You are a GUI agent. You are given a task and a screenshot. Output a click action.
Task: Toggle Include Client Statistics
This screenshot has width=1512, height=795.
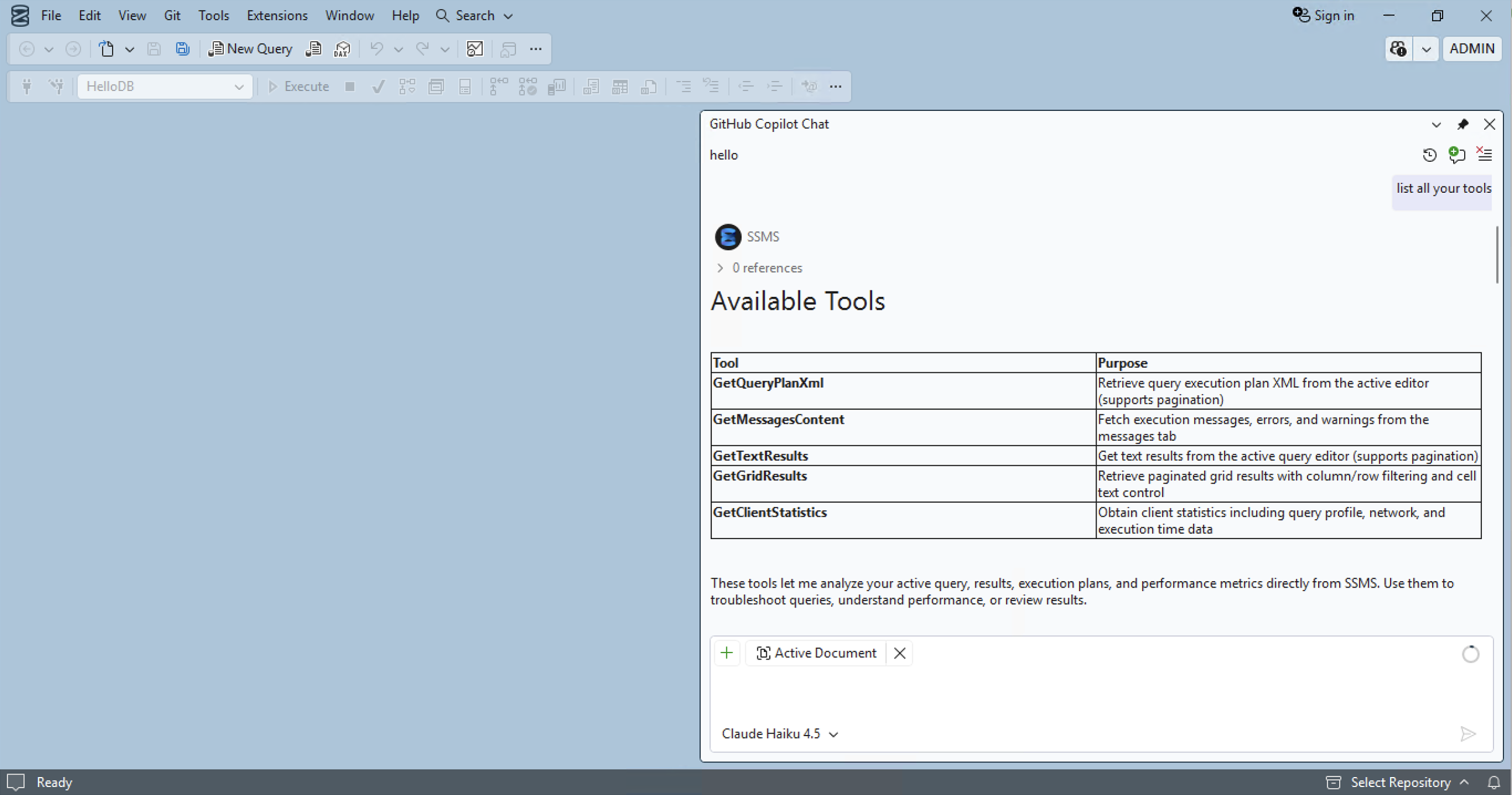point(556,86)
